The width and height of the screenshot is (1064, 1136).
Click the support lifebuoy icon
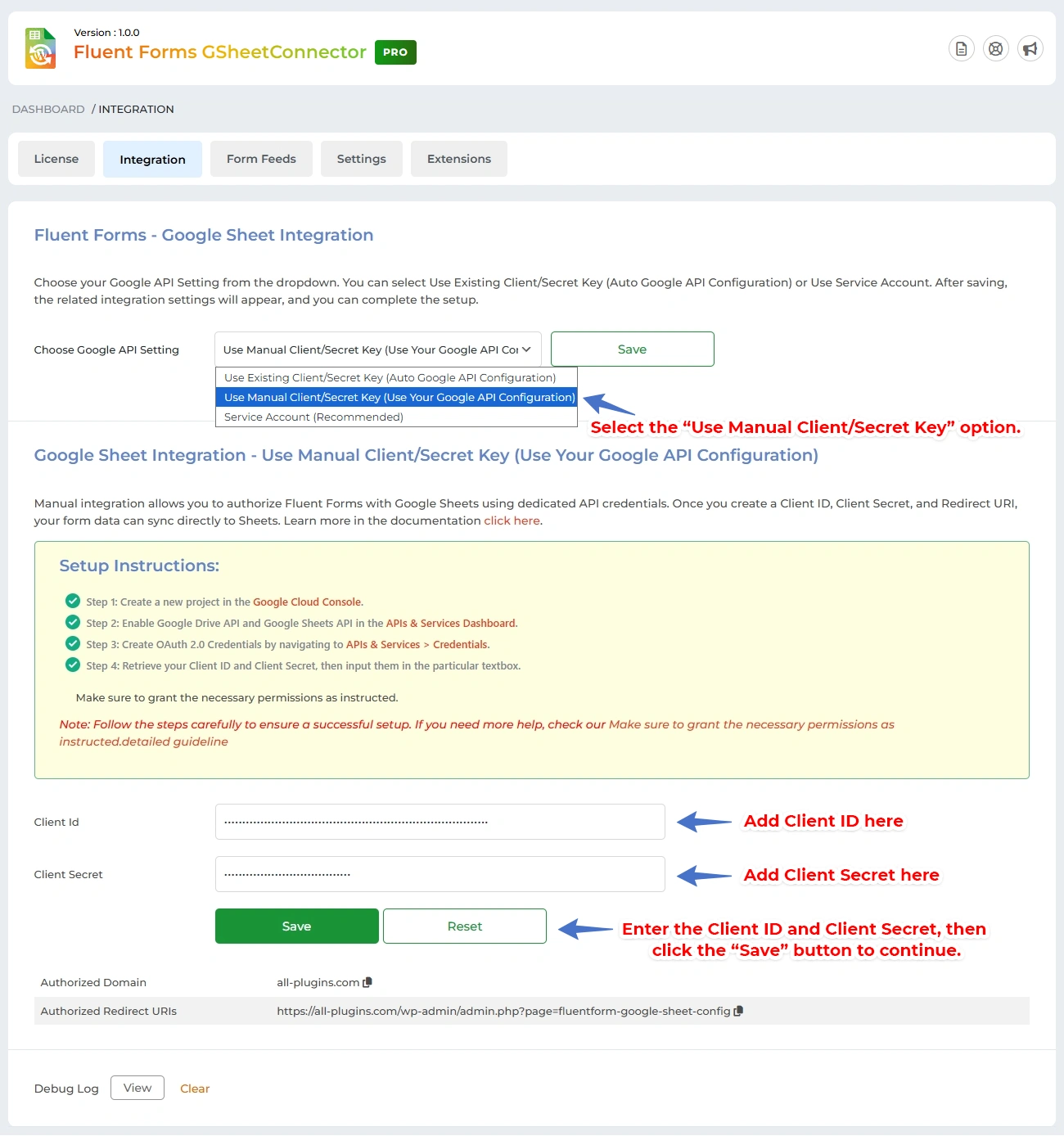click(x=995, y=49)
